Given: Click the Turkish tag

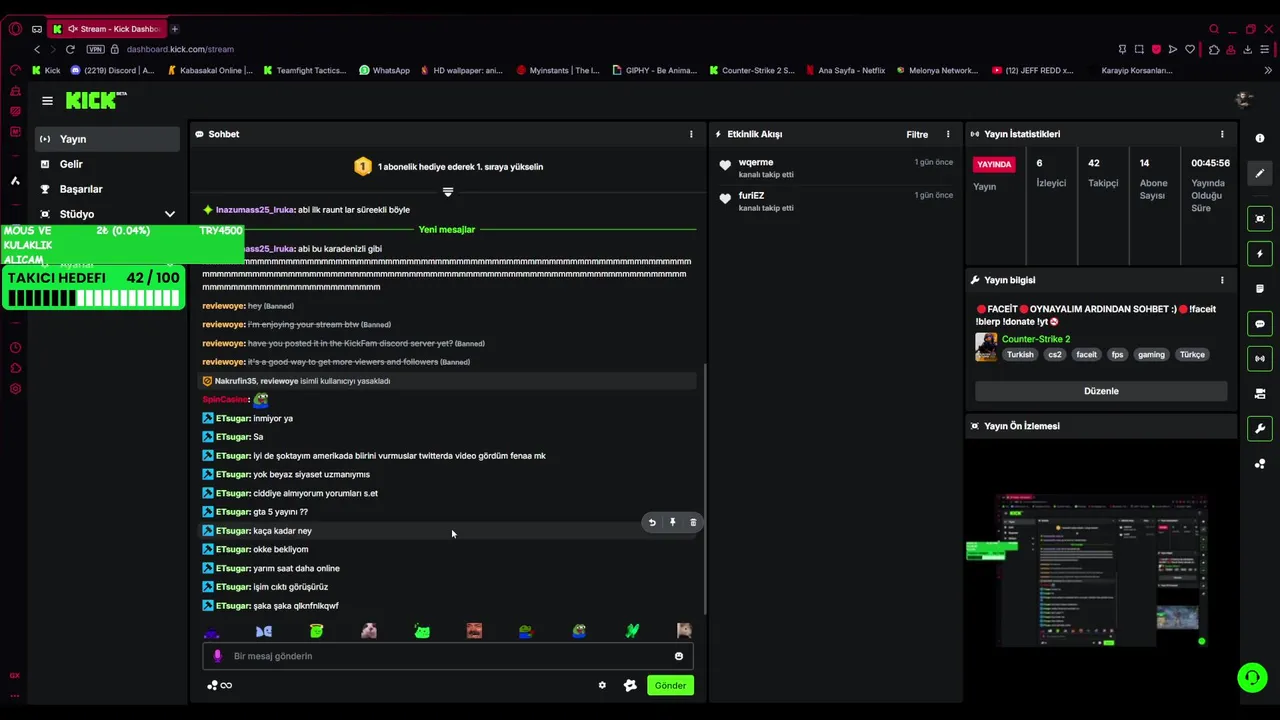Looking at the screenshot, I should point(1020,354).
